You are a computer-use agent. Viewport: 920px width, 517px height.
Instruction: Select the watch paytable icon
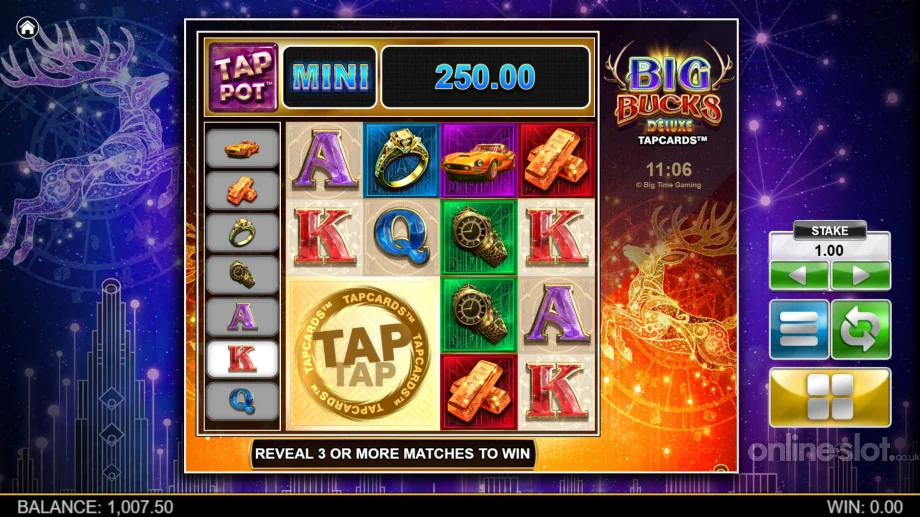[x=242, y=275]
